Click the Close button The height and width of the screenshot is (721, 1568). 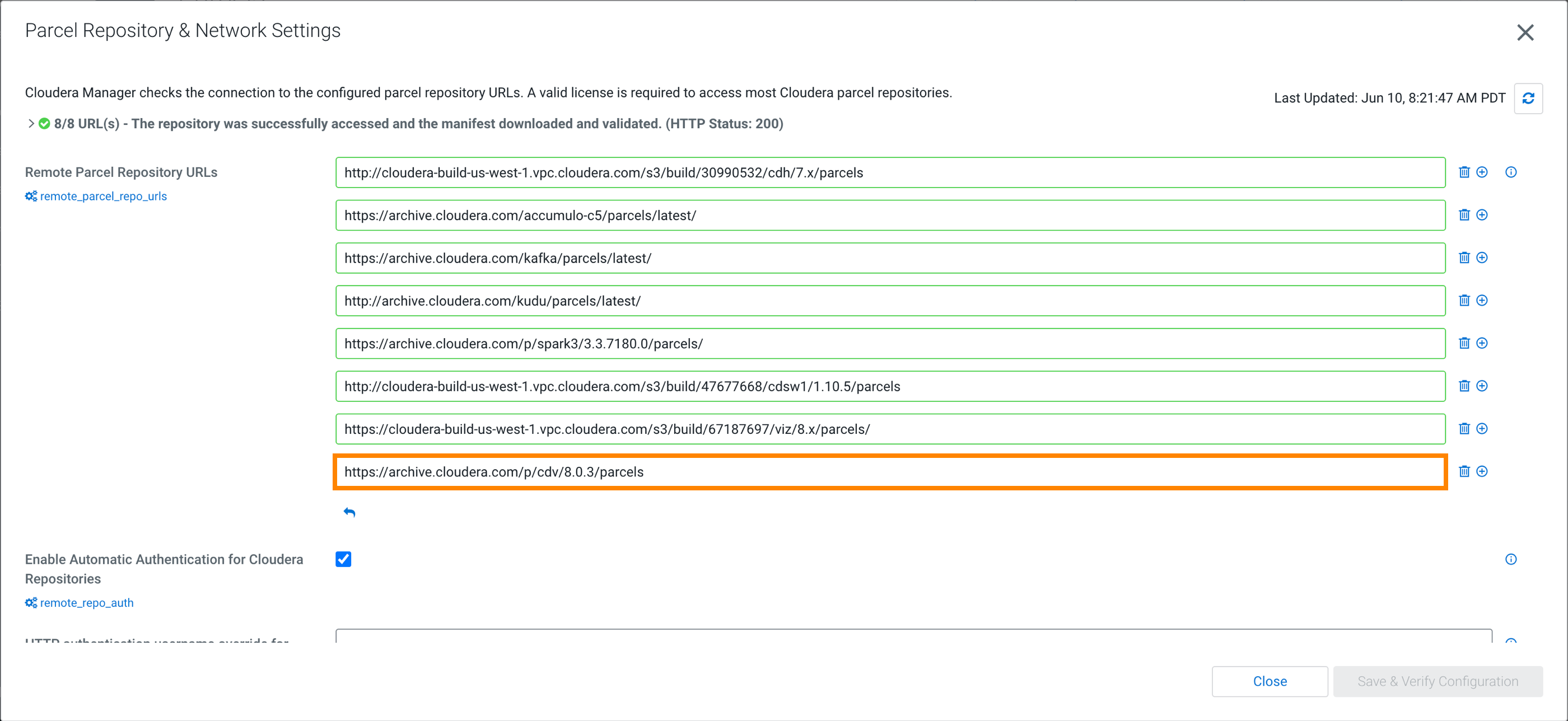click(1269, 681)
